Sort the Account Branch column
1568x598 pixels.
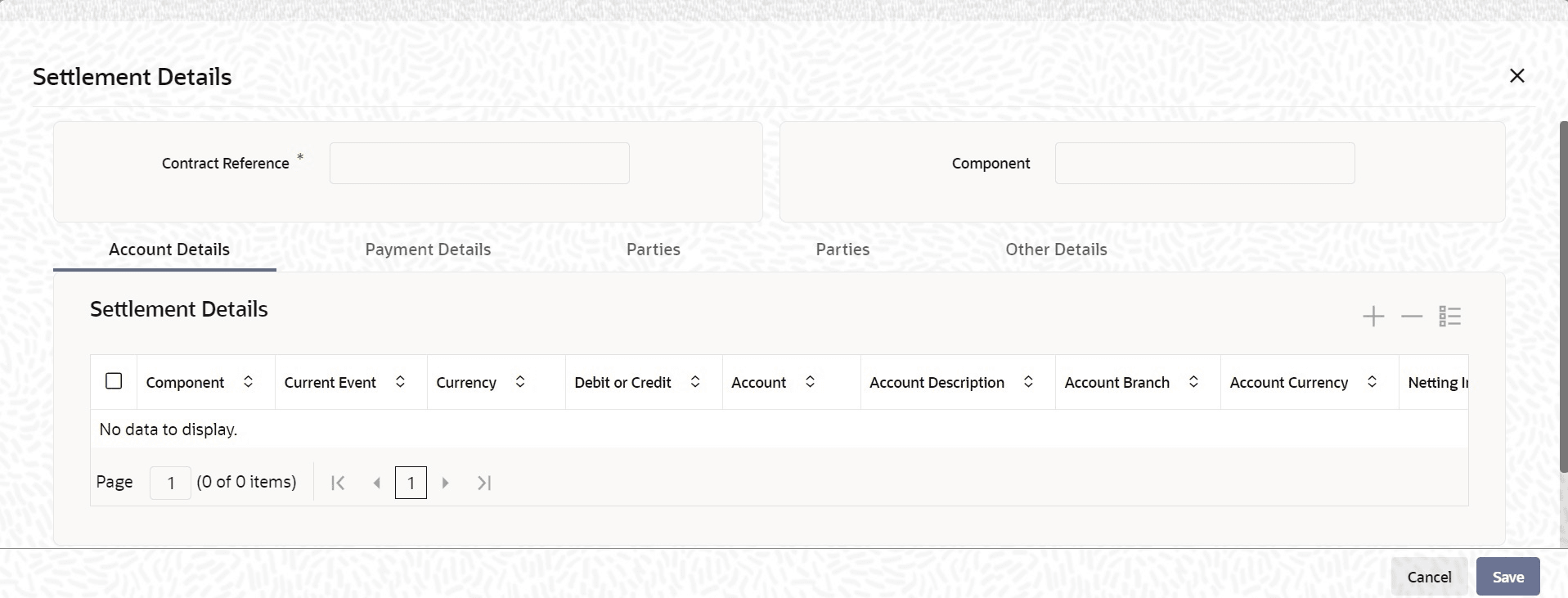[1193, 382]
